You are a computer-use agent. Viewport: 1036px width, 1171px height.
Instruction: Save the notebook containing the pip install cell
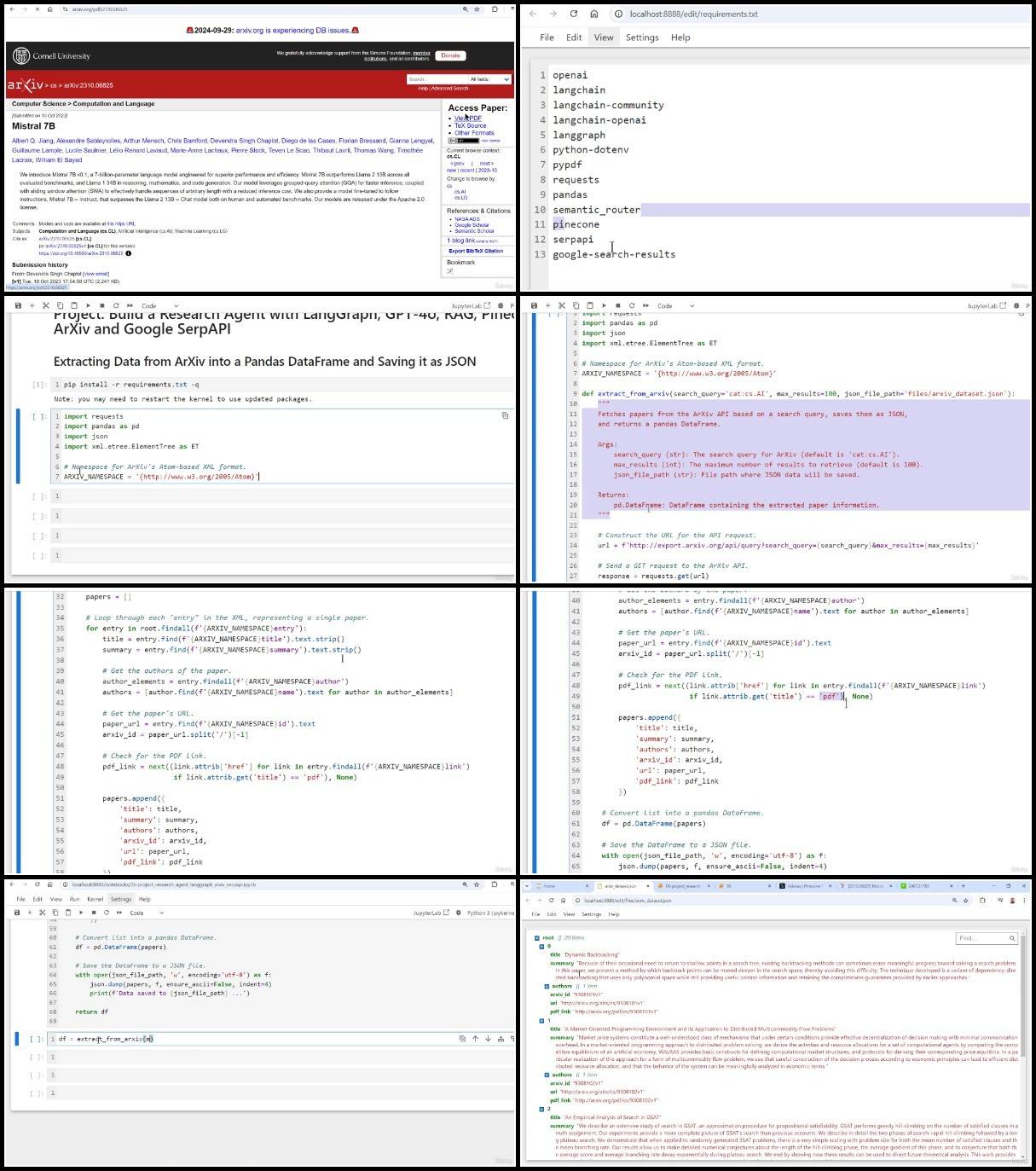pos(19,305)
